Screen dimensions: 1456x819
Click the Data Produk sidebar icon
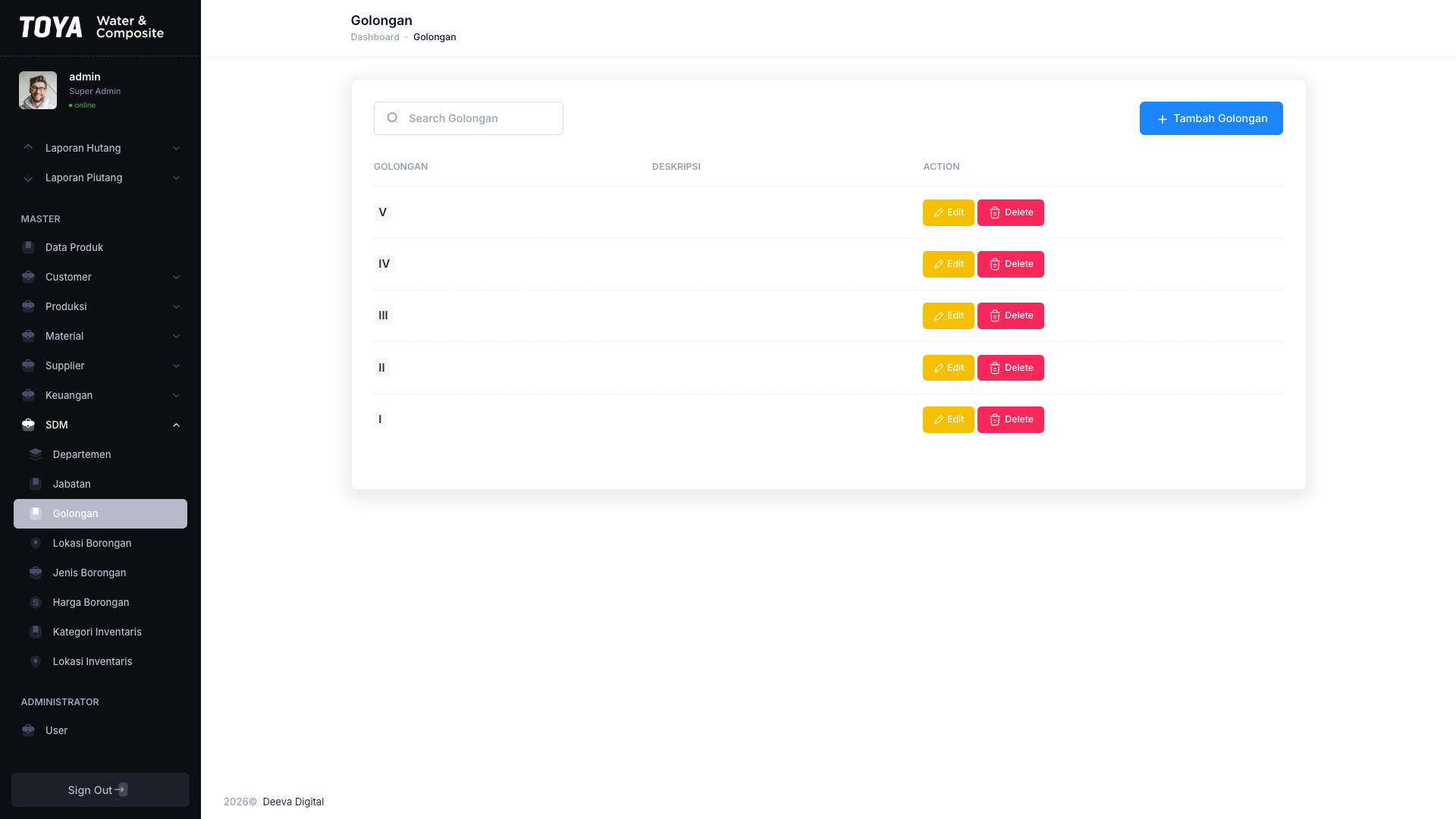(28, 247)
